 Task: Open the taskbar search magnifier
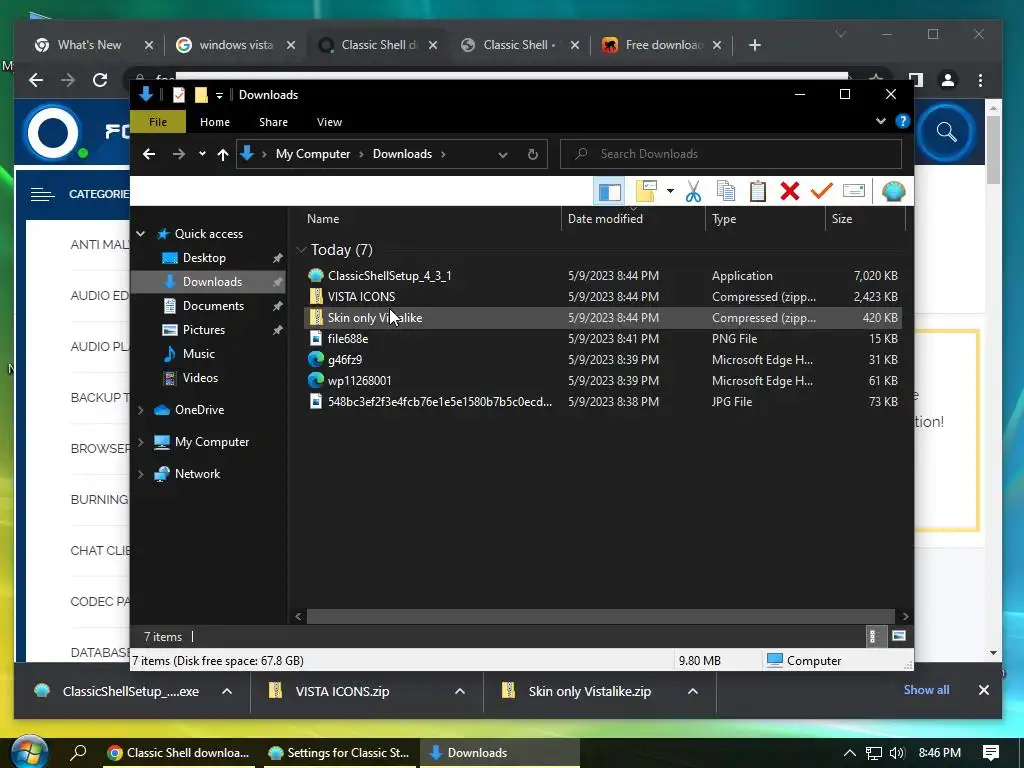(78, 753)
